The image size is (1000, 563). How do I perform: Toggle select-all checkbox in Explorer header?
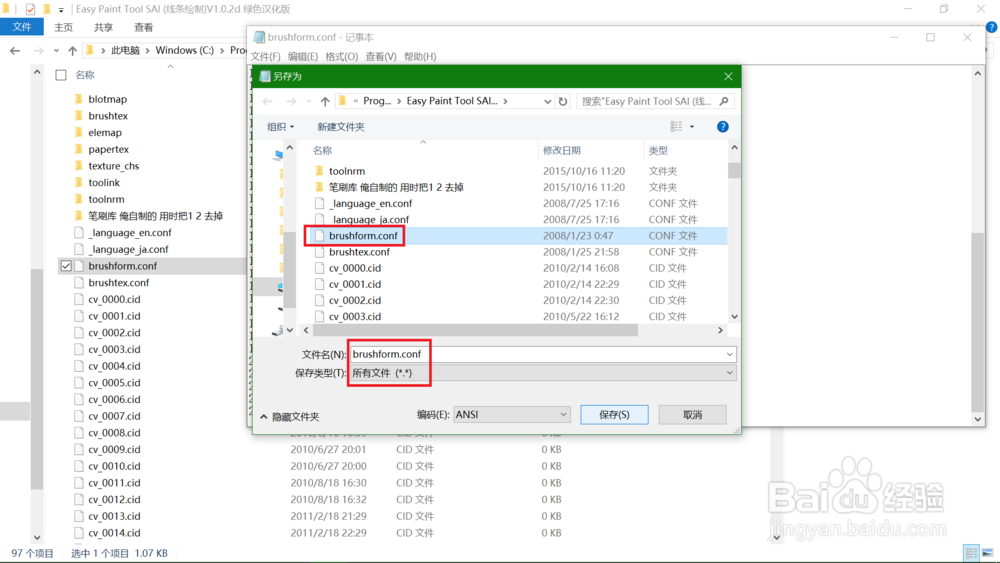(x=61, y=75)
